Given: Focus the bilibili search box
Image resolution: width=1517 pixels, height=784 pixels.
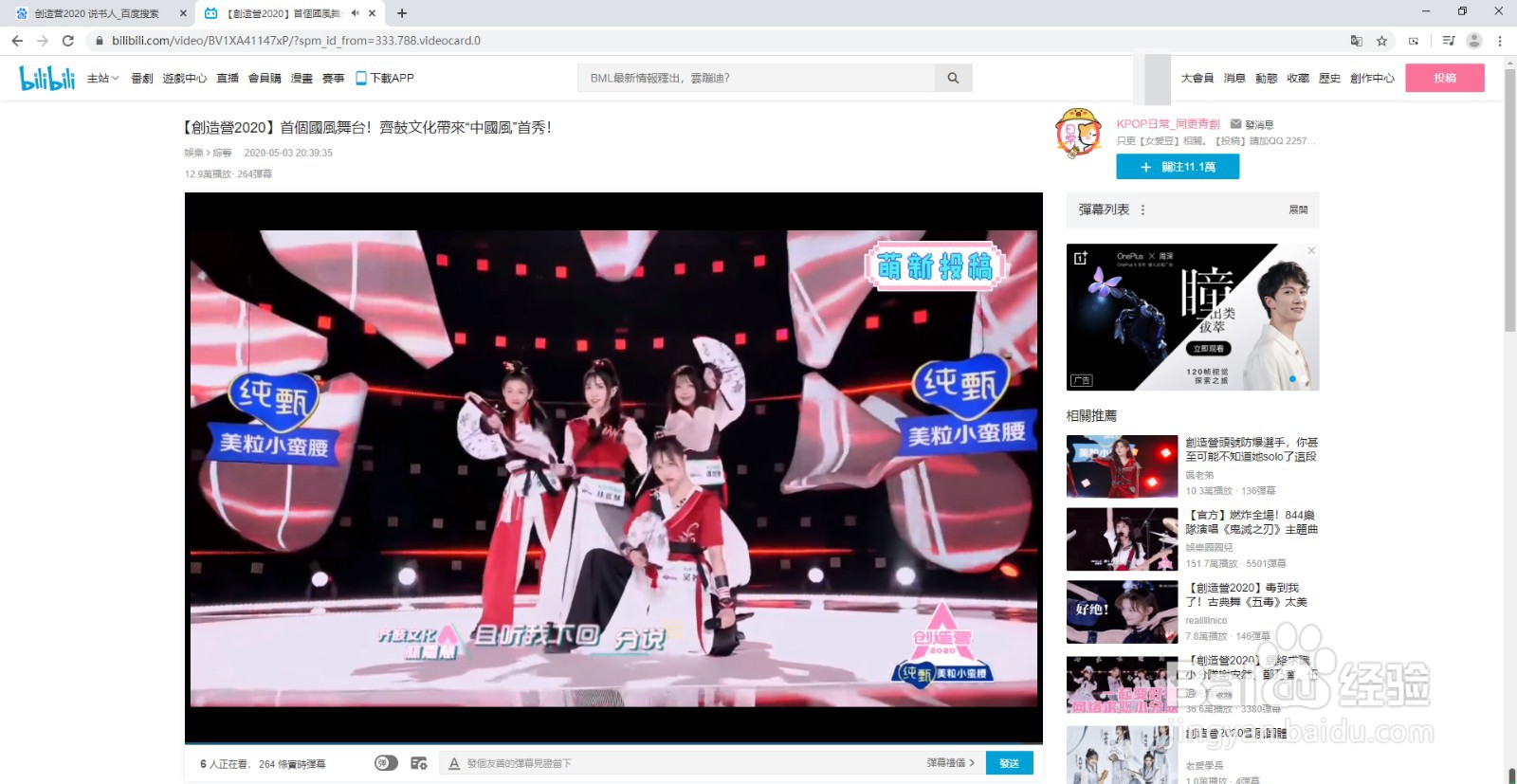Looking at the screenshot, I should (757, 78).
